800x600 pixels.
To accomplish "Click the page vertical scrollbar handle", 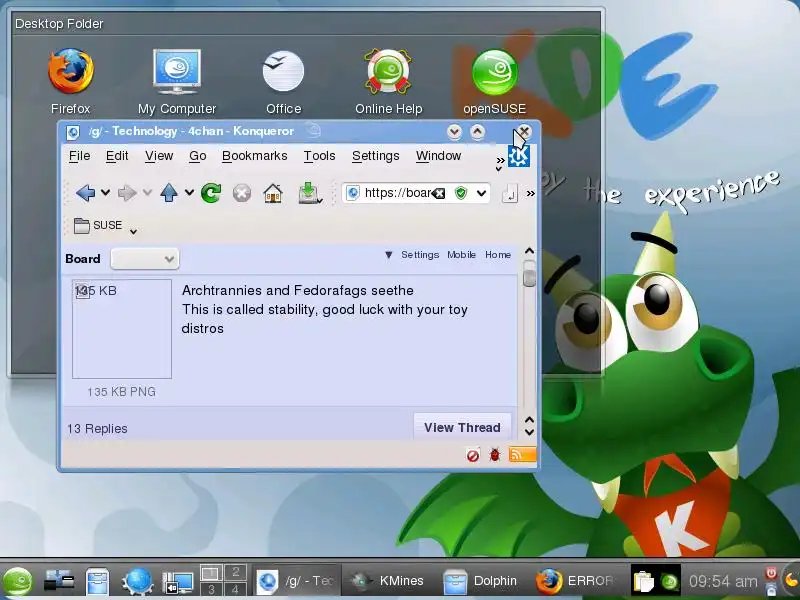I will [x=529, y=273].
